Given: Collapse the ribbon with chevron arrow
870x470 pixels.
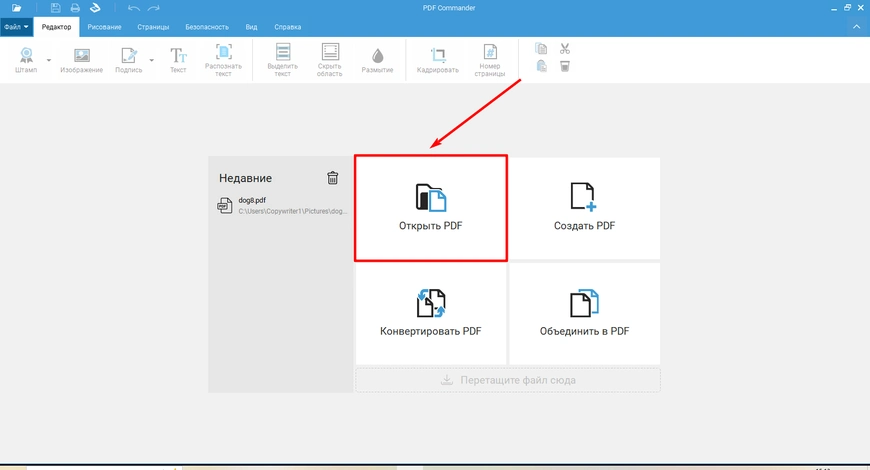Looking at the screenshot, I should (856, 27).
